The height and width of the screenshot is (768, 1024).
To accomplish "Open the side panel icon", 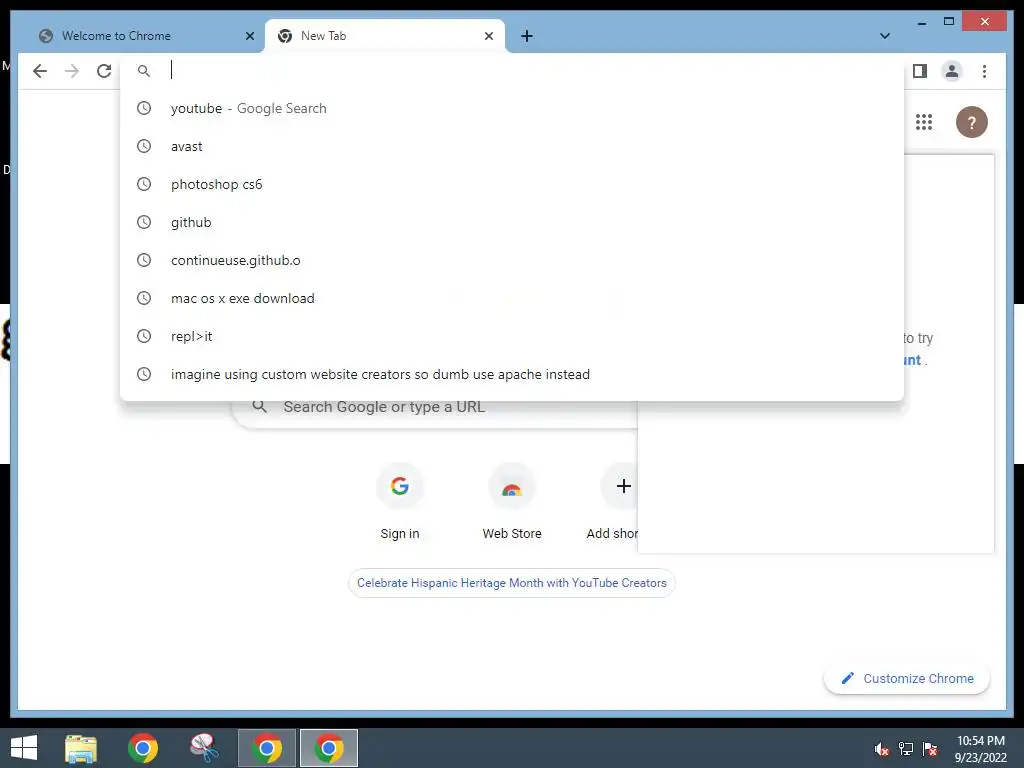I will coord(920,71).
